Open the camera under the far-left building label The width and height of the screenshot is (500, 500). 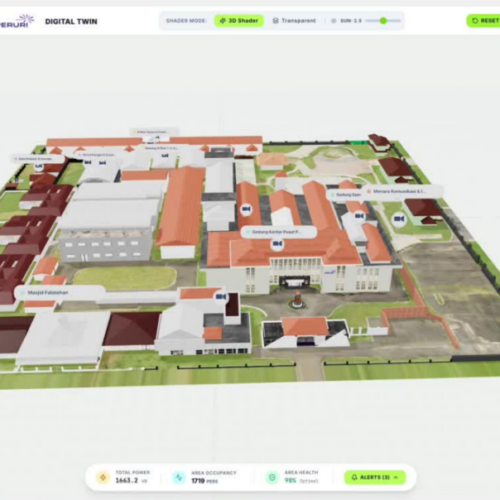(39, 166)
